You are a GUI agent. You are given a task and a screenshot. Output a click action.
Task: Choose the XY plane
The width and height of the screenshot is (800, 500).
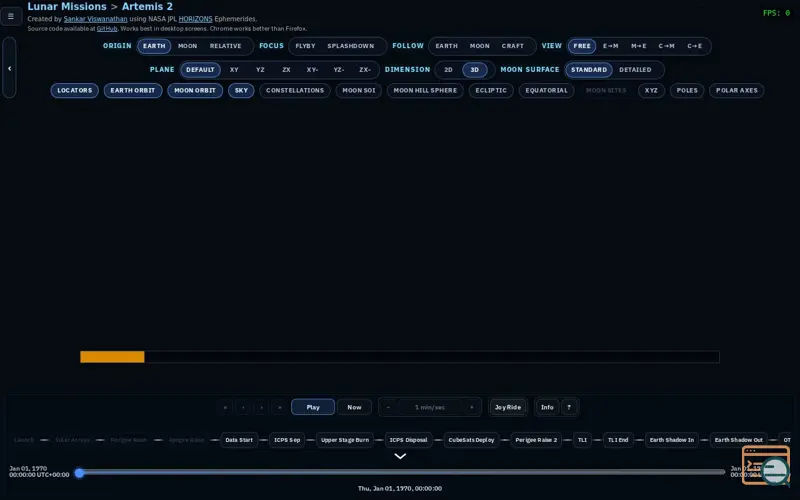tap(234, 69)
